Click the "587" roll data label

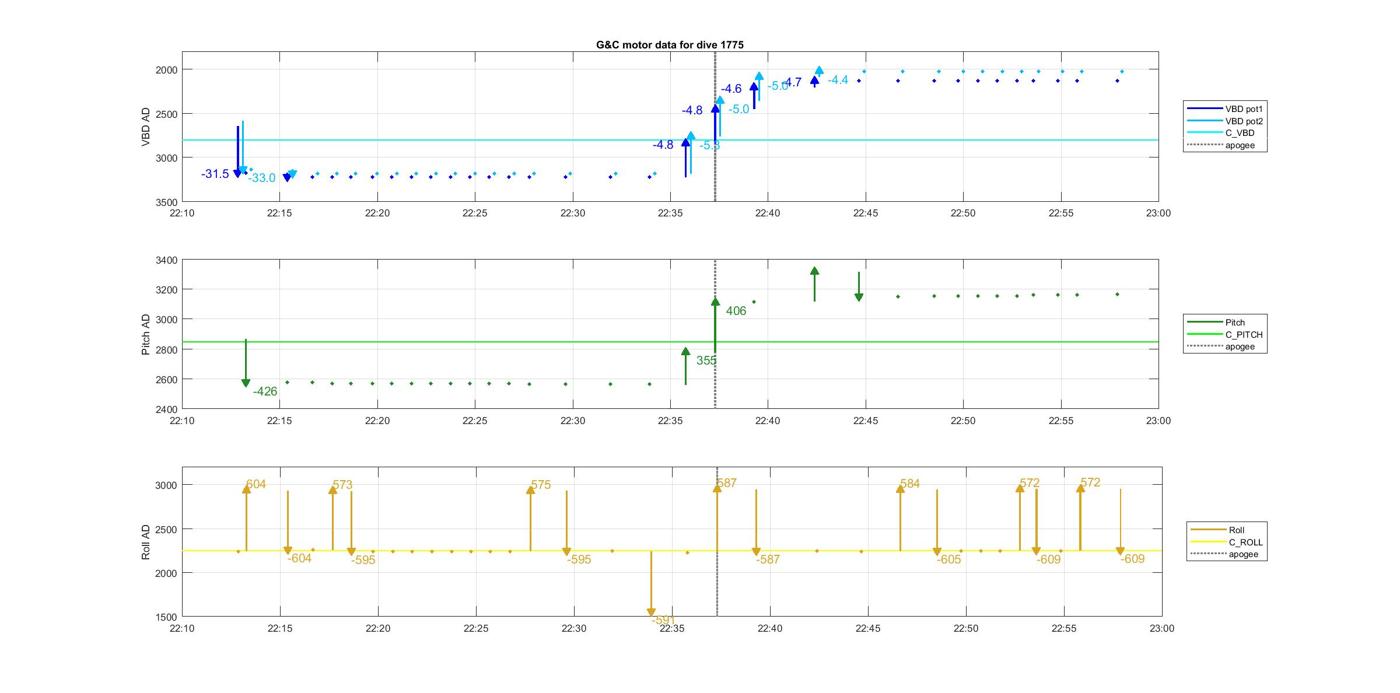pyautogui.click(x=726, y=484)
